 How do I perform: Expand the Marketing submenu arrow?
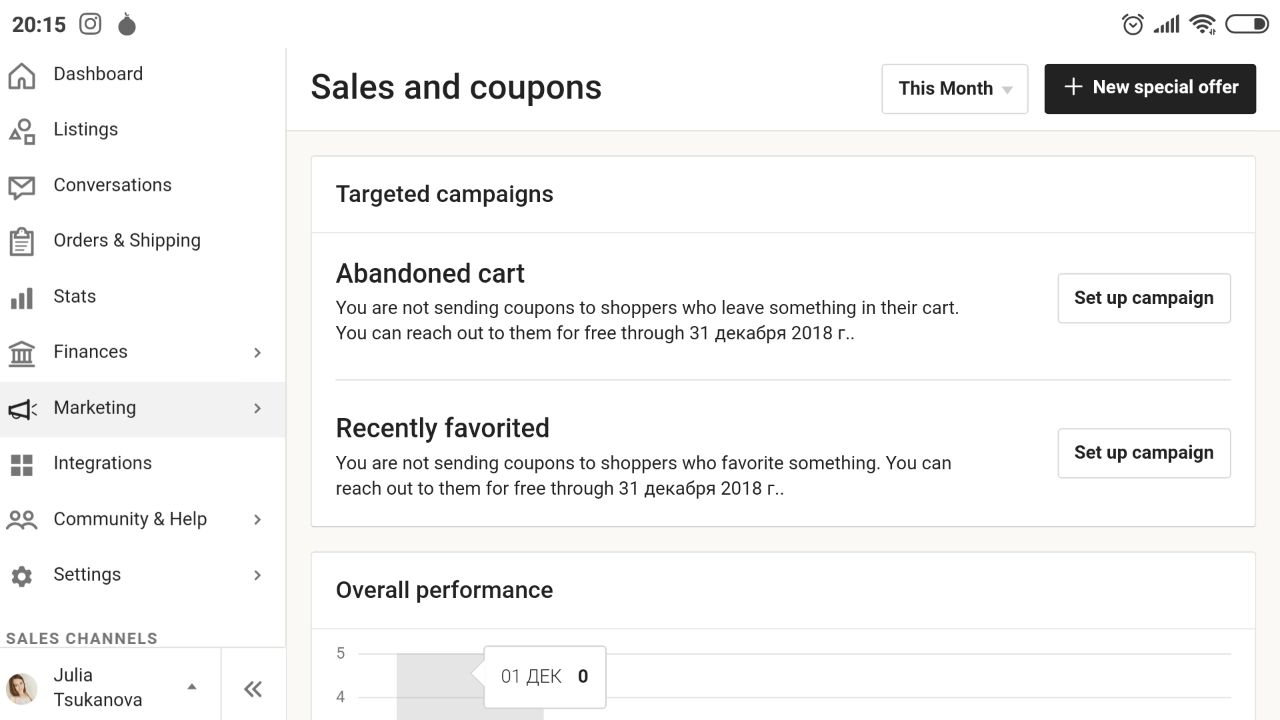[257, 408]
